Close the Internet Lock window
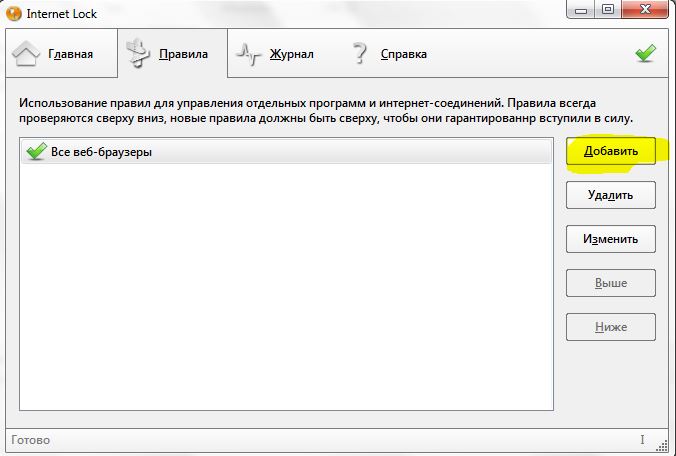The width and height of the screenshot is (676, 456). pos(646,10)
